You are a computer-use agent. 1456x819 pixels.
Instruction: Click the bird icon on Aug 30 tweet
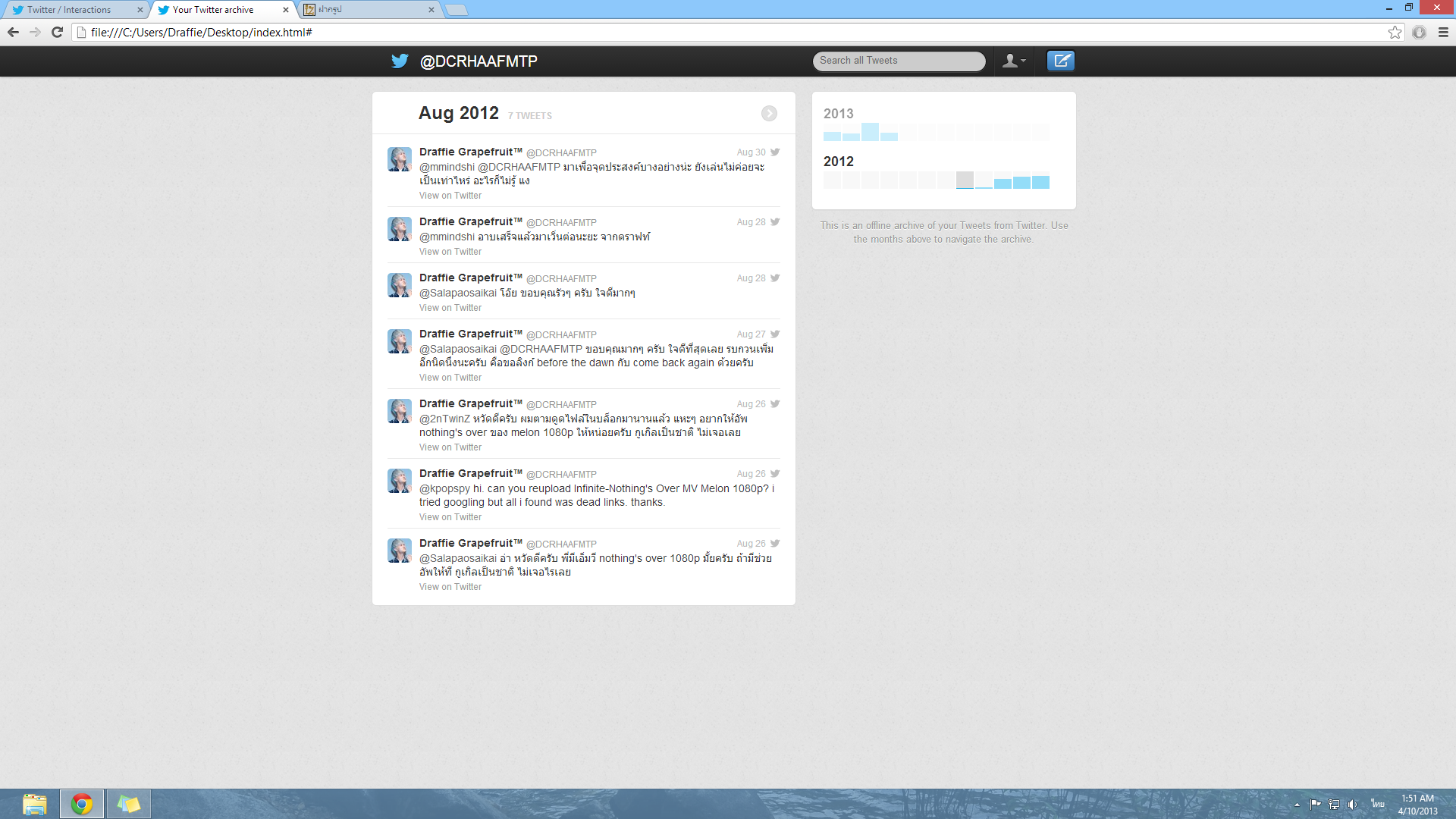[x=775, y=152]
